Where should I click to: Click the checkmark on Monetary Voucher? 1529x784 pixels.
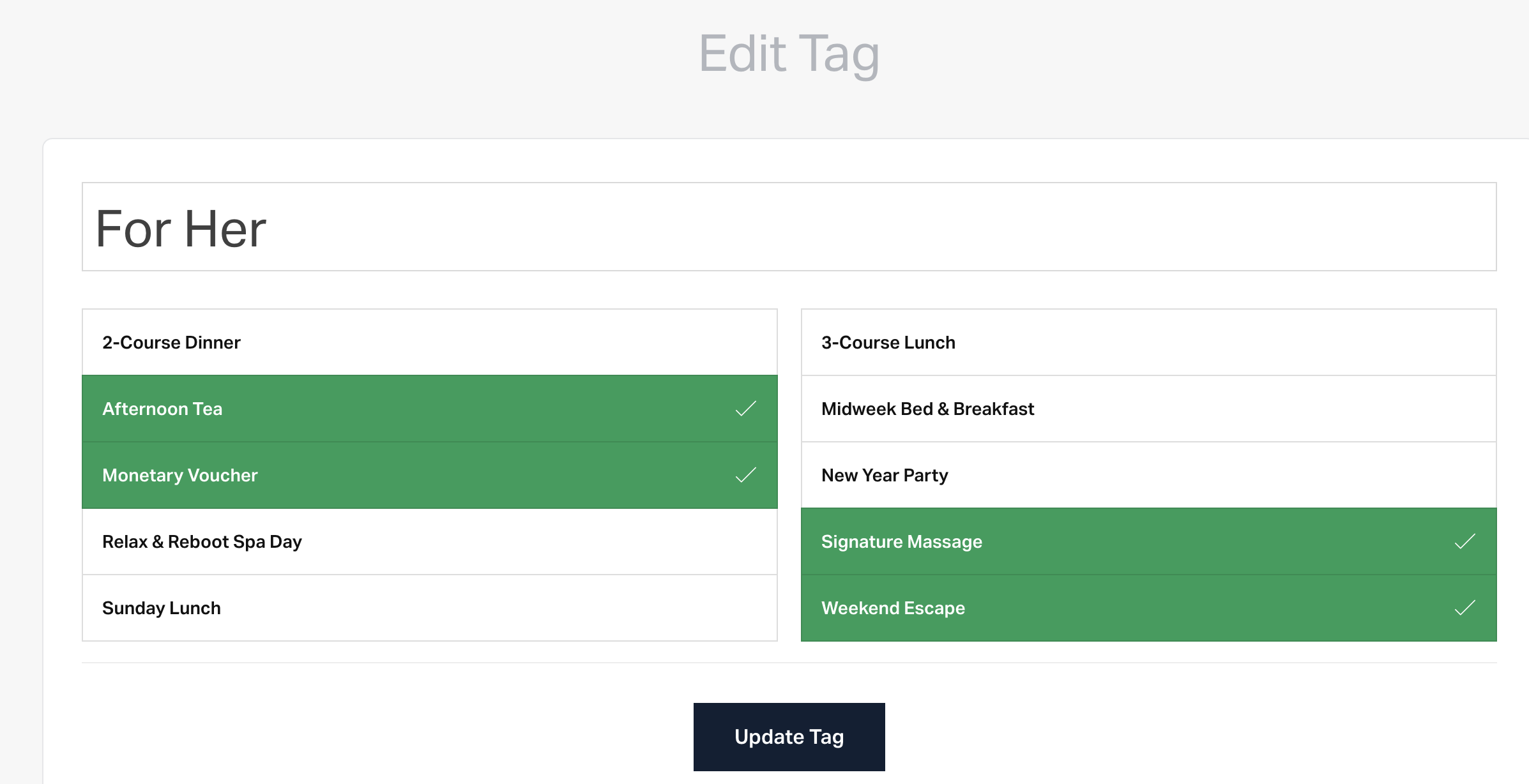pos(745,475)
